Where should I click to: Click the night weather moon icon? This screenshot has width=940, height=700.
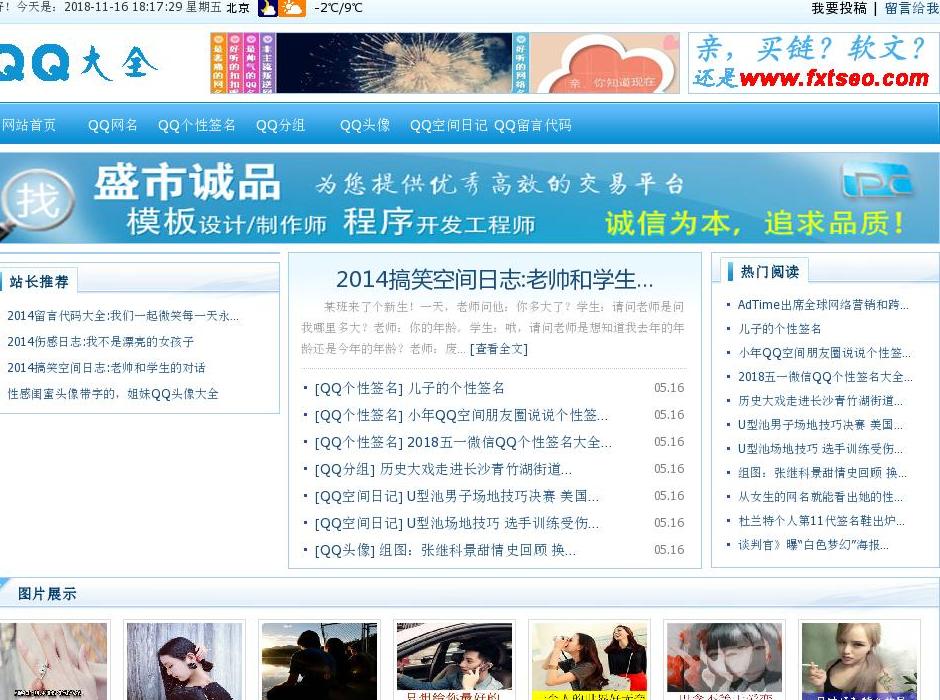(x=267, y=8)
